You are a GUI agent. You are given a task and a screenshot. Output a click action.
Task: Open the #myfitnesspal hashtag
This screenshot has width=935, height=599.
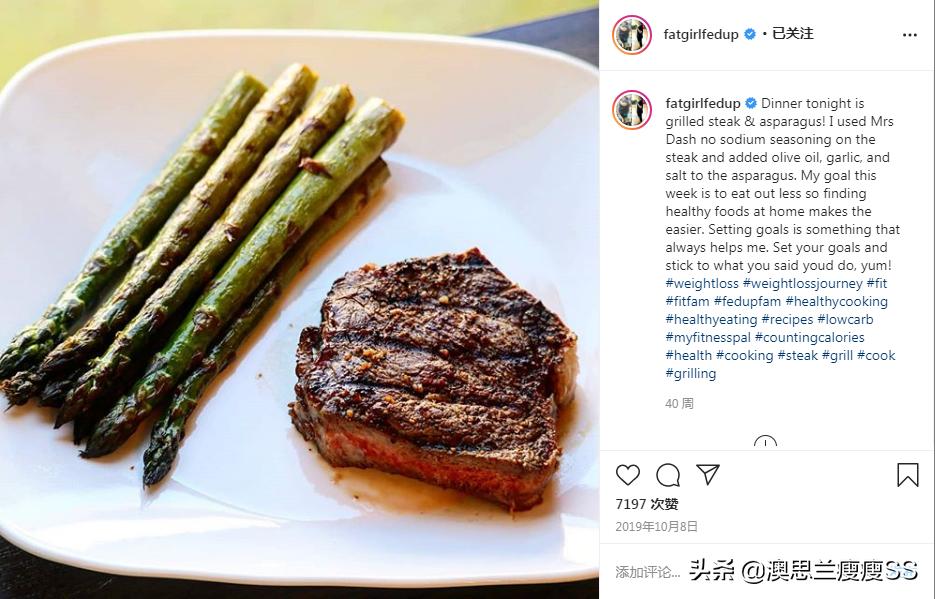pyautogui.click(x=708, y=337)
